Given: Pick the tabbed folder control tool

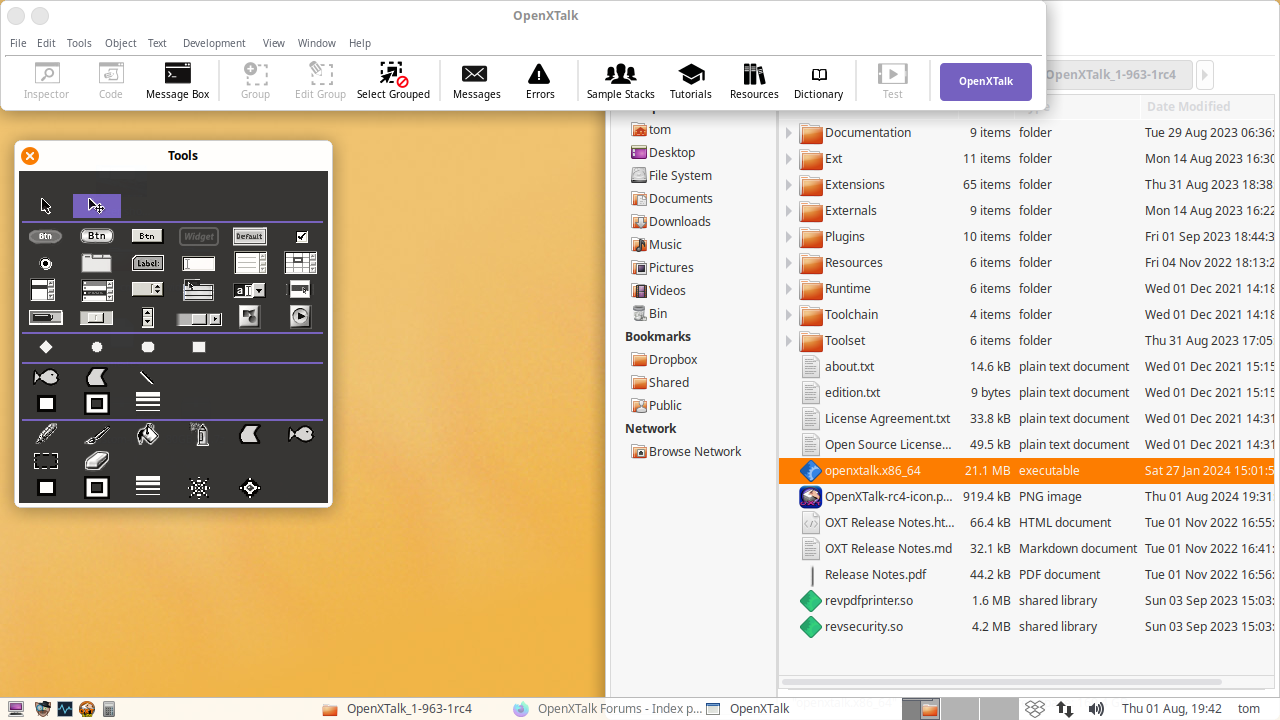Looking at the screenshot, I should pyautogui.click(x=96, y=263).
